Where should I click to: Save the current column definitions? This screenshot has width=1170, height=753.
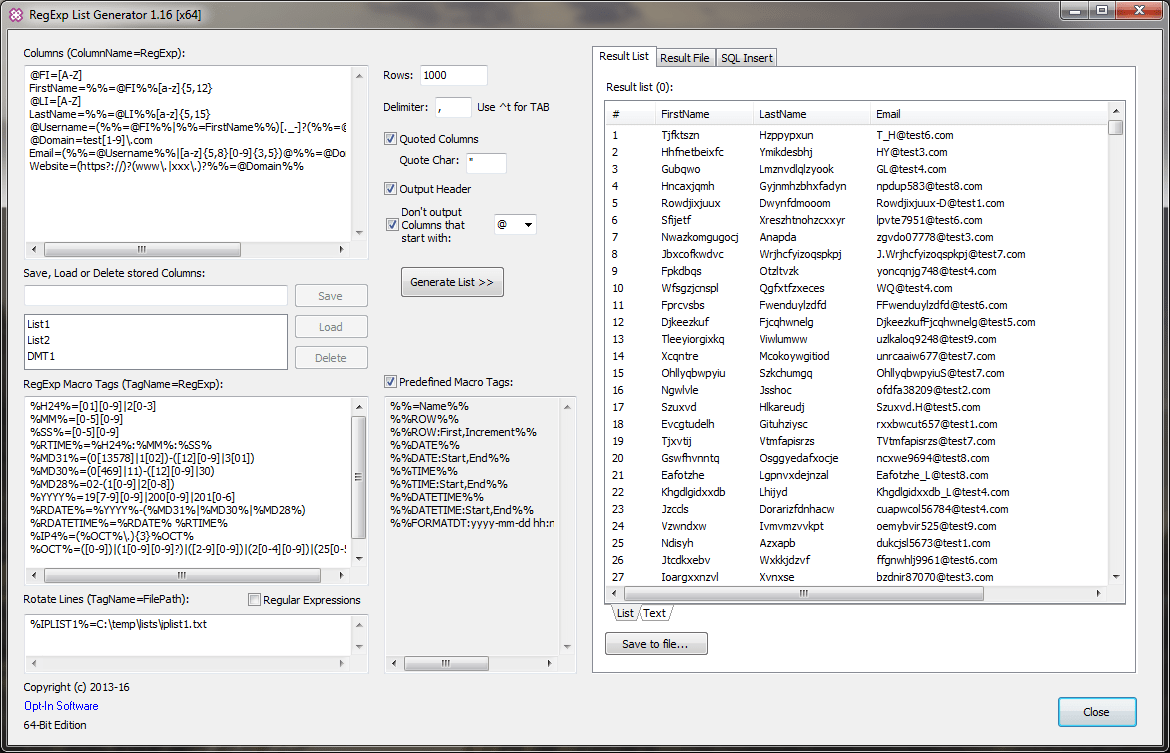pos(331,295)
